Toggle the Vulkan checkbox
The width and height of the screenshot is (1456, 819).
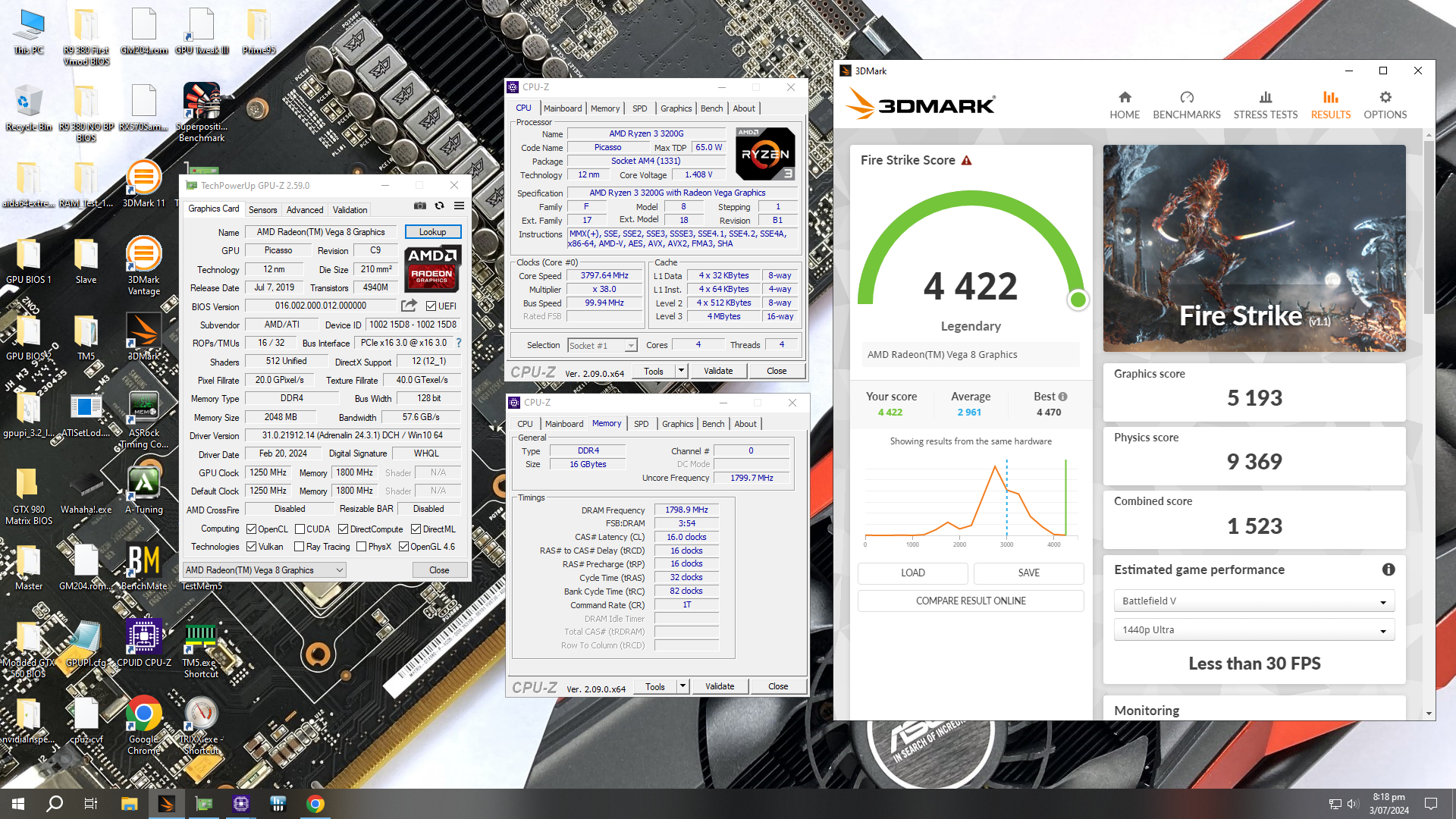(251, 547)
